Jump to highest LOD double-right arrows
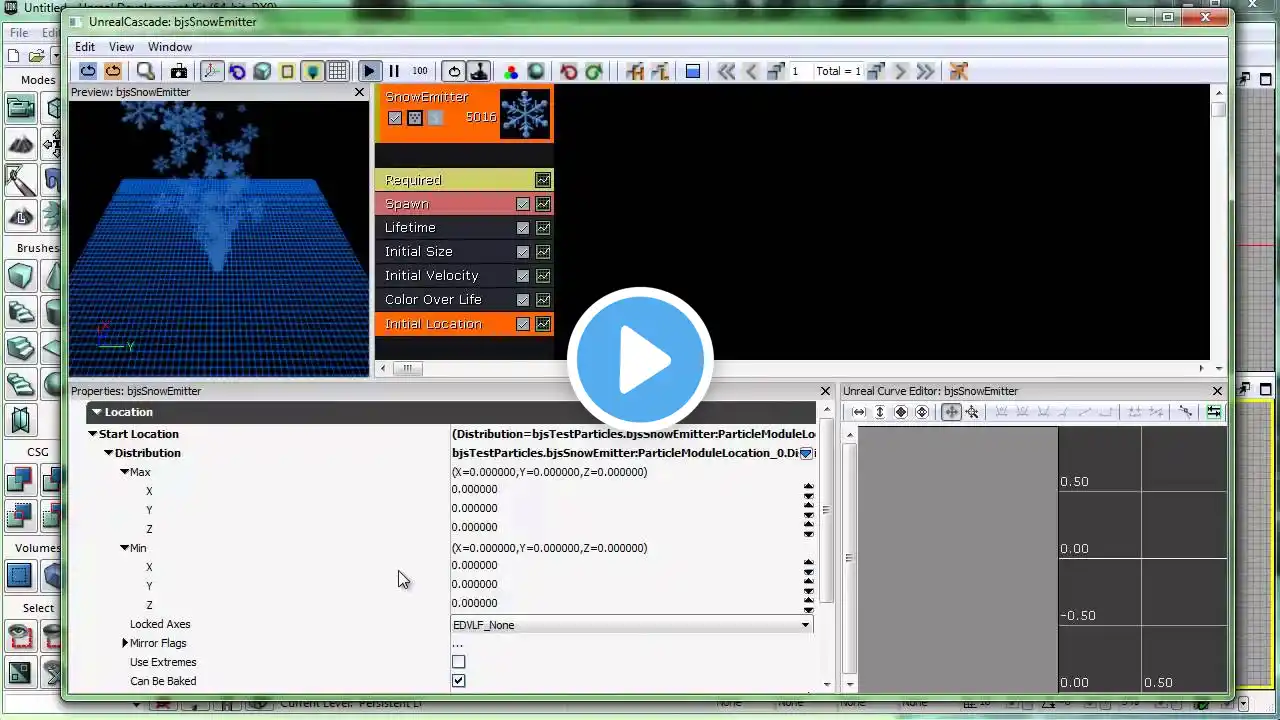The width and height of the screenshot is (1280, 720). click(x=925, y=71)
